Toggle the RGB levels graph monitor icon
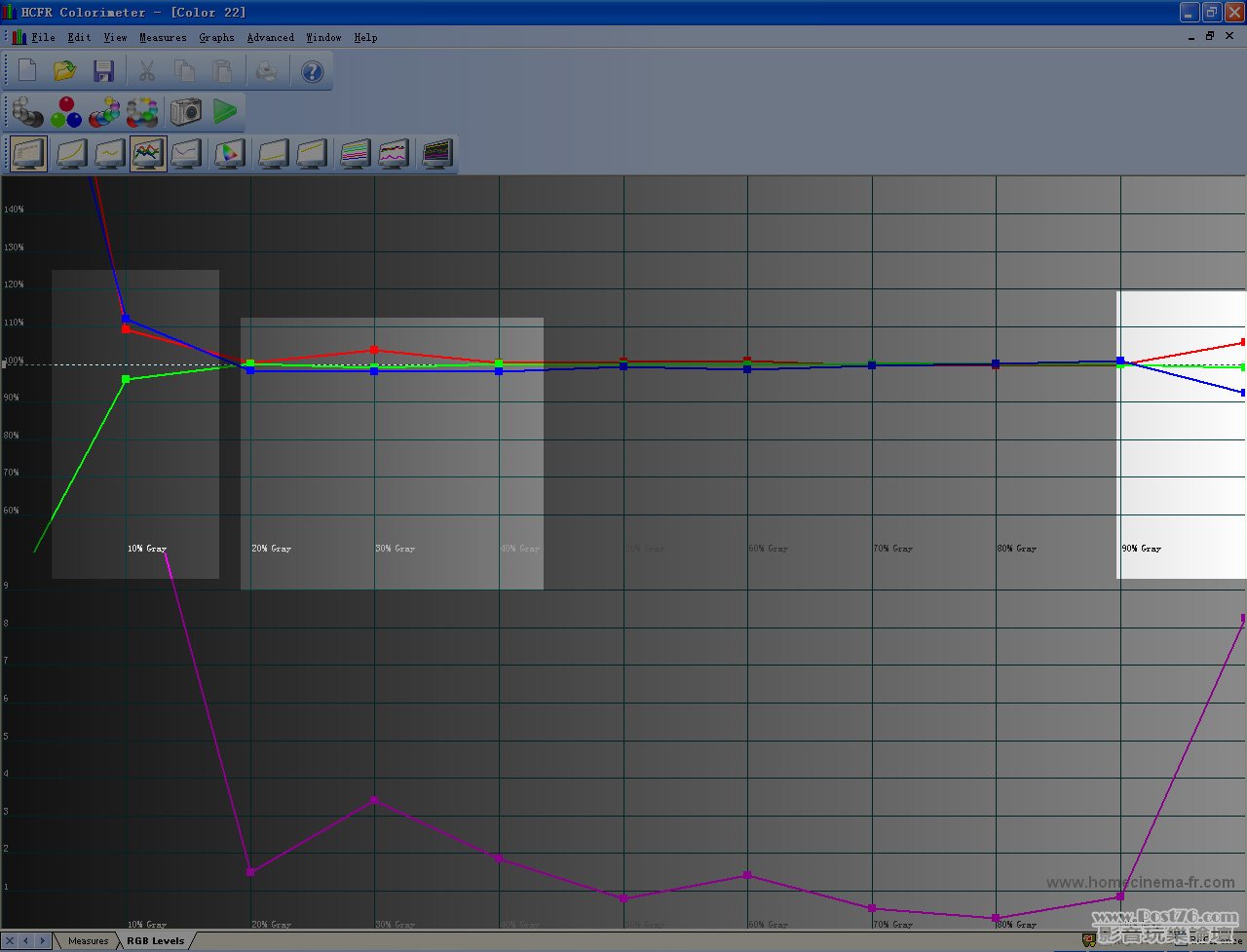Viewport: 1247px width, 952px height. click(148, 154)
